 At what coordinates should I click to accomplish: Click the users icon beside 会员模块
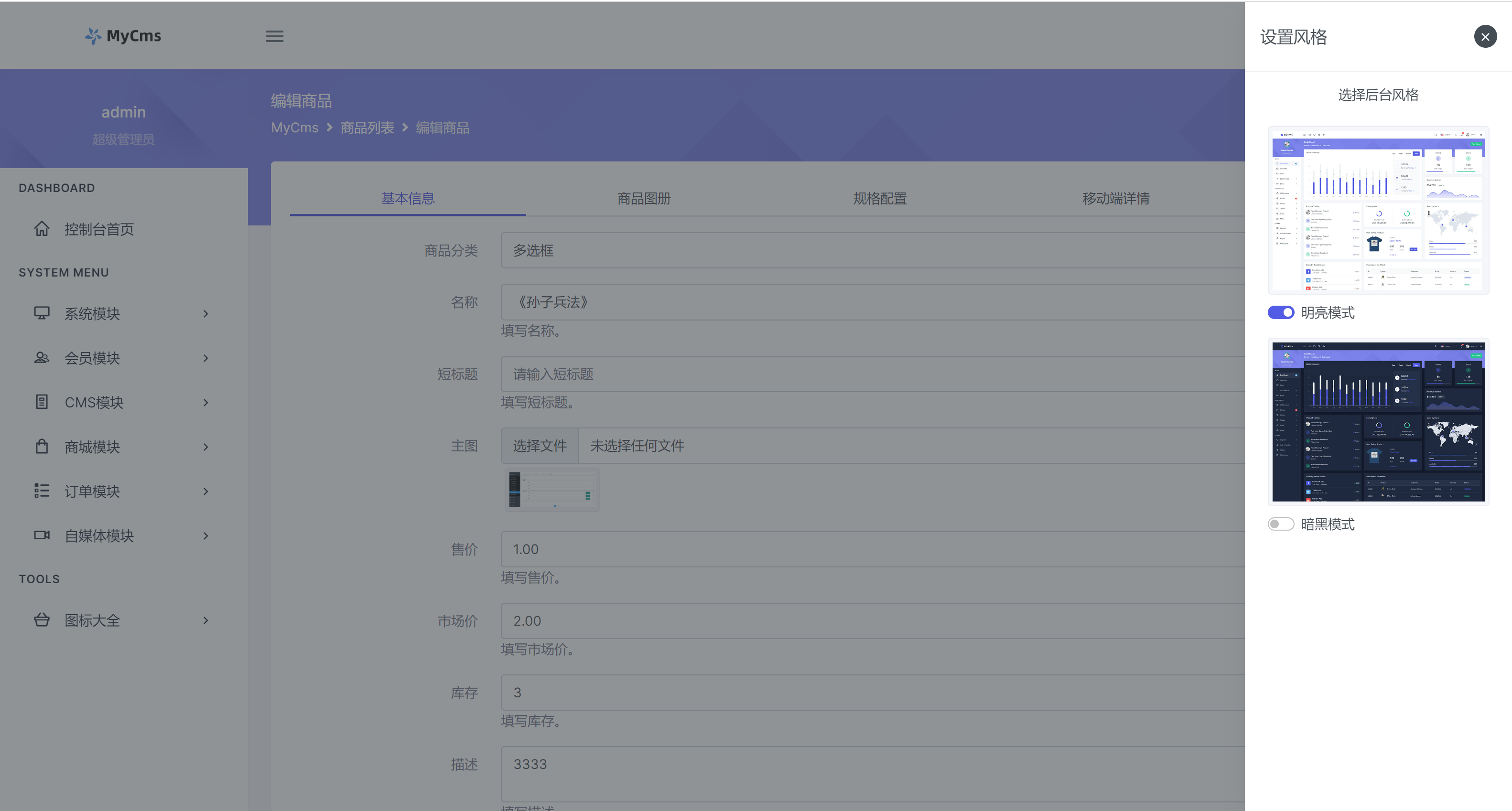(42, 357)
